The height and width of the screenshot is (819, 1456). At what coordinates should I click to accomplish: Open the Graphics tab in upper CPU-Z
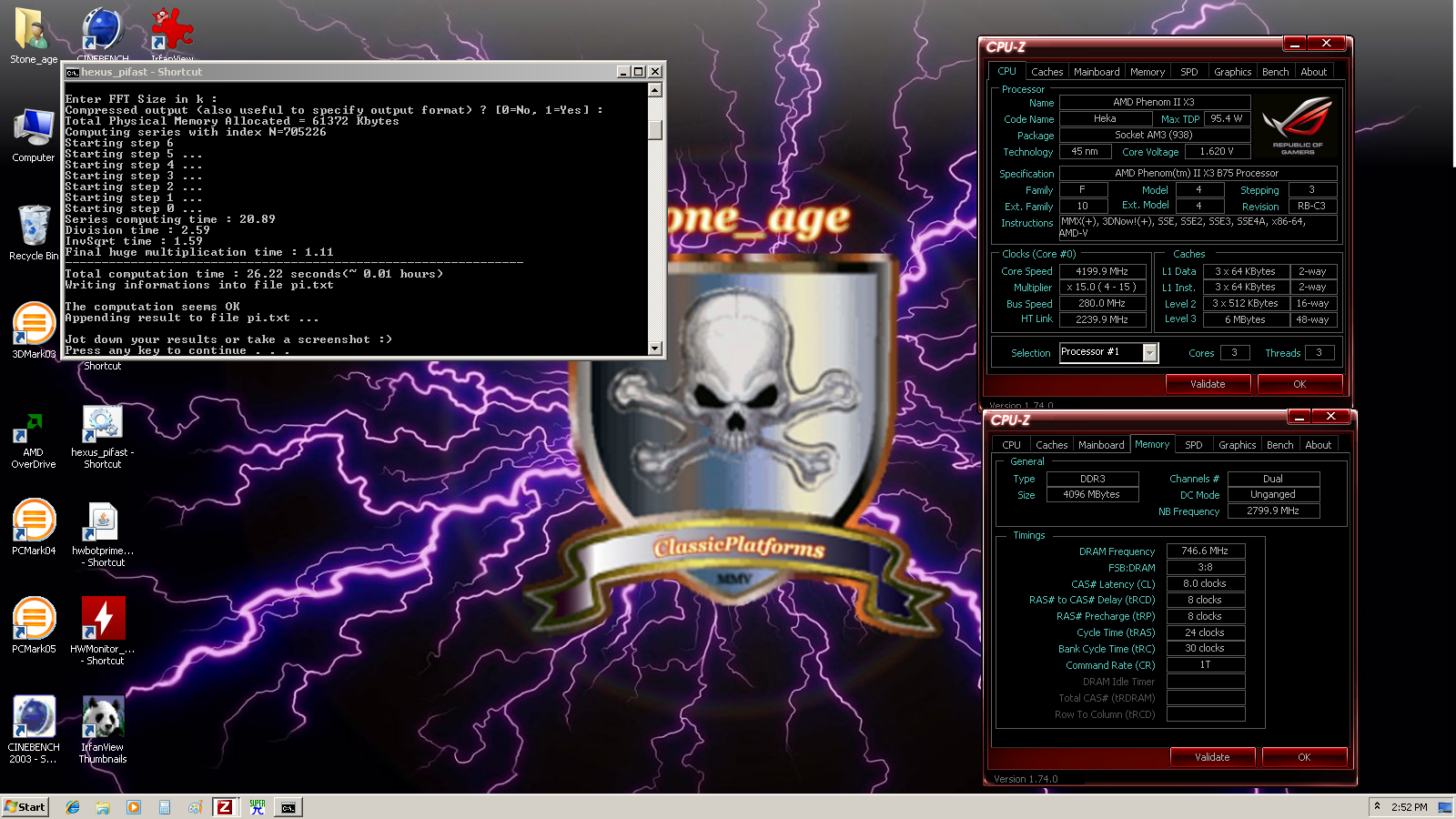1233,72
